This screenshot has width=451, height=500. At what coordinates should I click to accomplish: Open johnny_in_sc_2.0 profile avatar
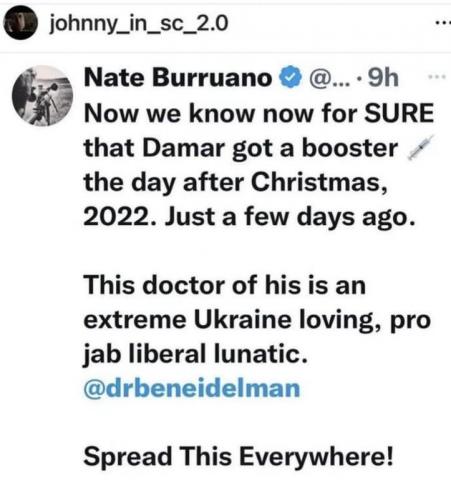pyautogui.click(x=20, y=24)
